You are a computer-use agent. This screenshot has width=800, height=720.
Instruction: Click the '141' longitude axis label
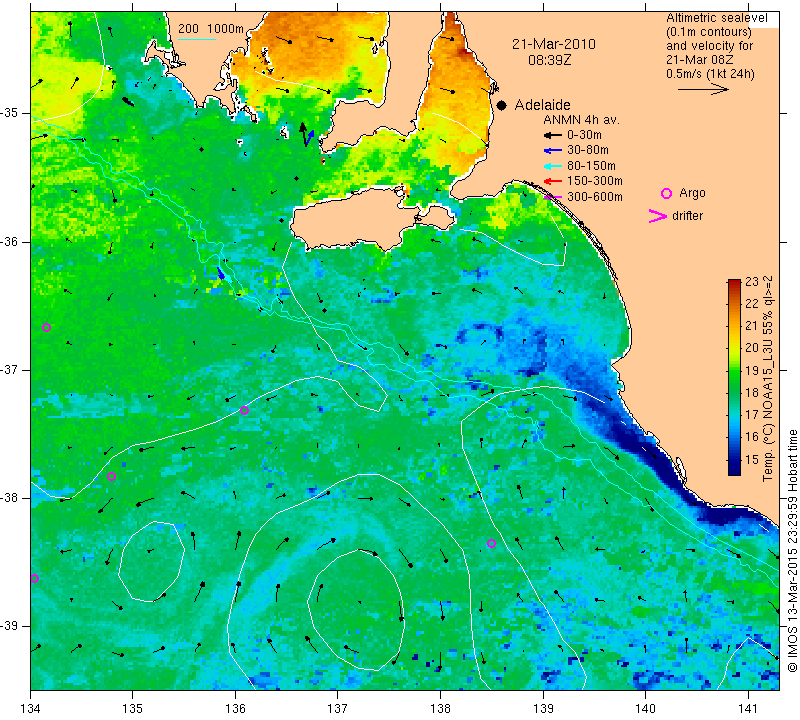(x=748, y=709)
